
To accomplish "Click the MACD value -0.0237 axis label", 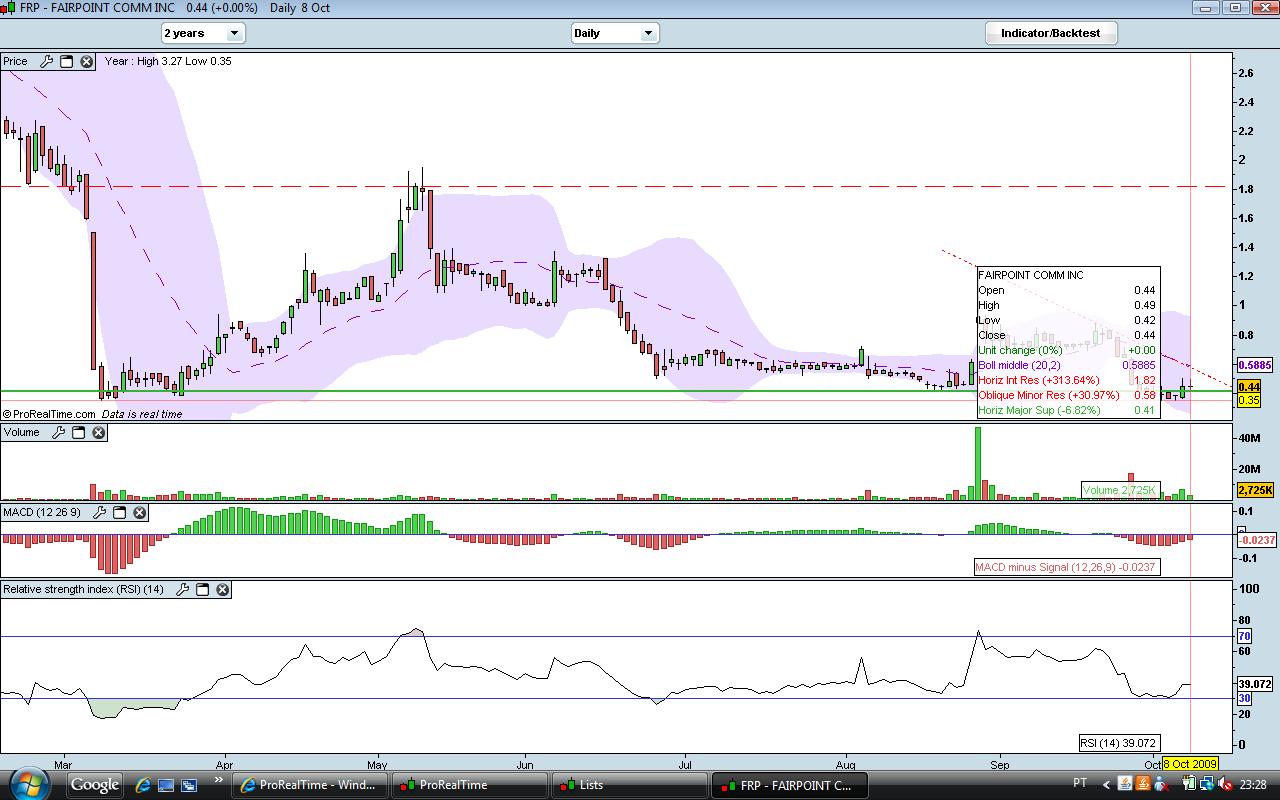I will (x=1256, y=540).
